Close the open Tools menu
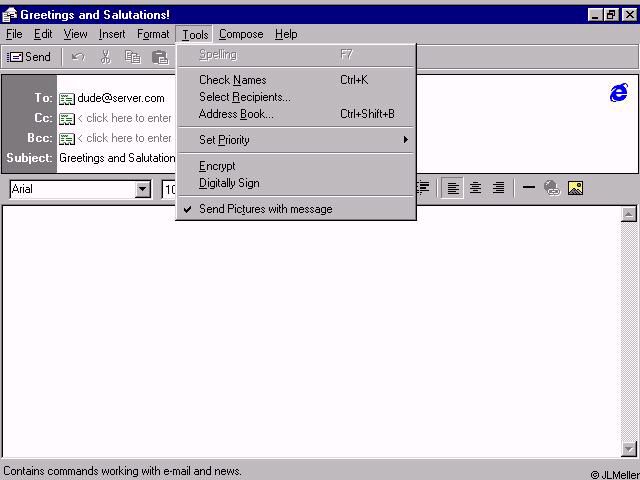Screen dimensions: 640x480 195,35
